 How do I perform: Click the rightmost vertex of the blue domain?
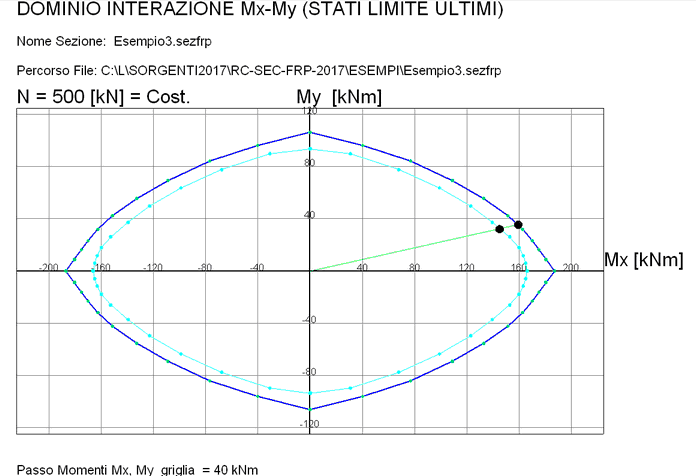pos(554,270)
